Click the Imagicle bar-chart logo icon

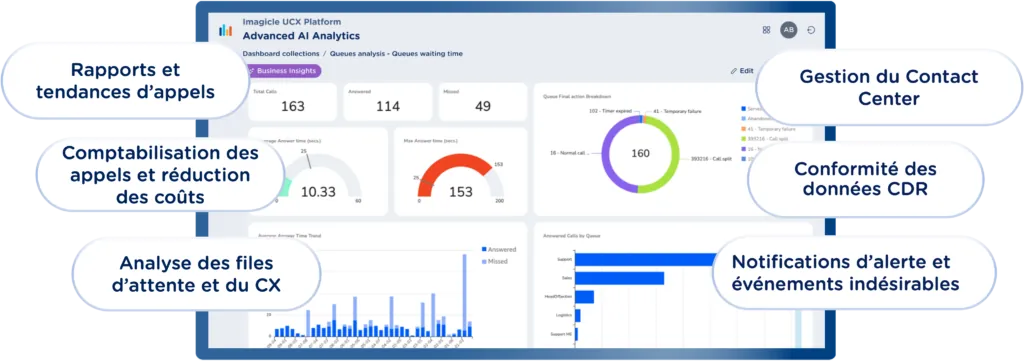coord(225,30)
